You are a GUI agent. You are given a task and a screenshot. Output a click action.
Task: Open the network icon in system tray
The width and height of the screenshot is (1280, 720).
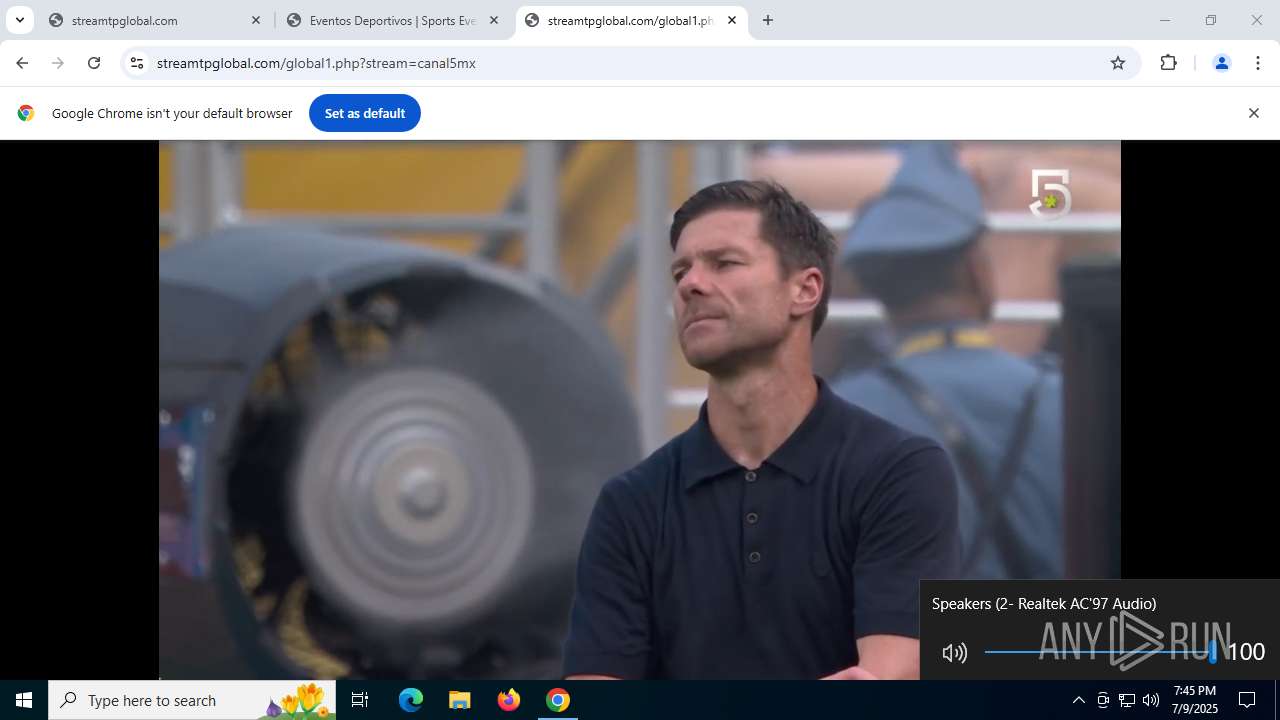1127,700
